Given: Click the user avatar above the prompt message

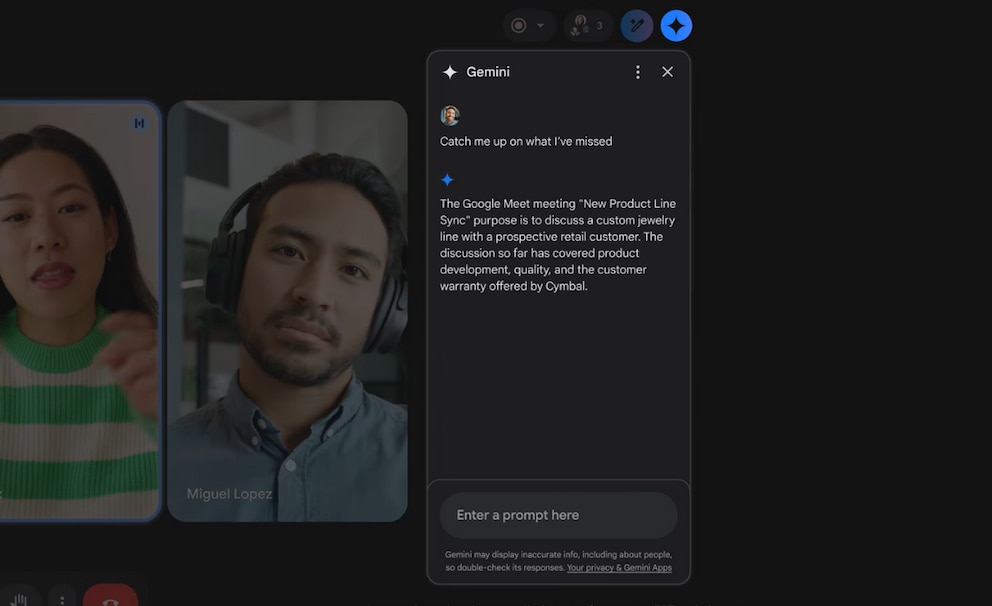Looking at the screenshot, I should tap(450, 116).
